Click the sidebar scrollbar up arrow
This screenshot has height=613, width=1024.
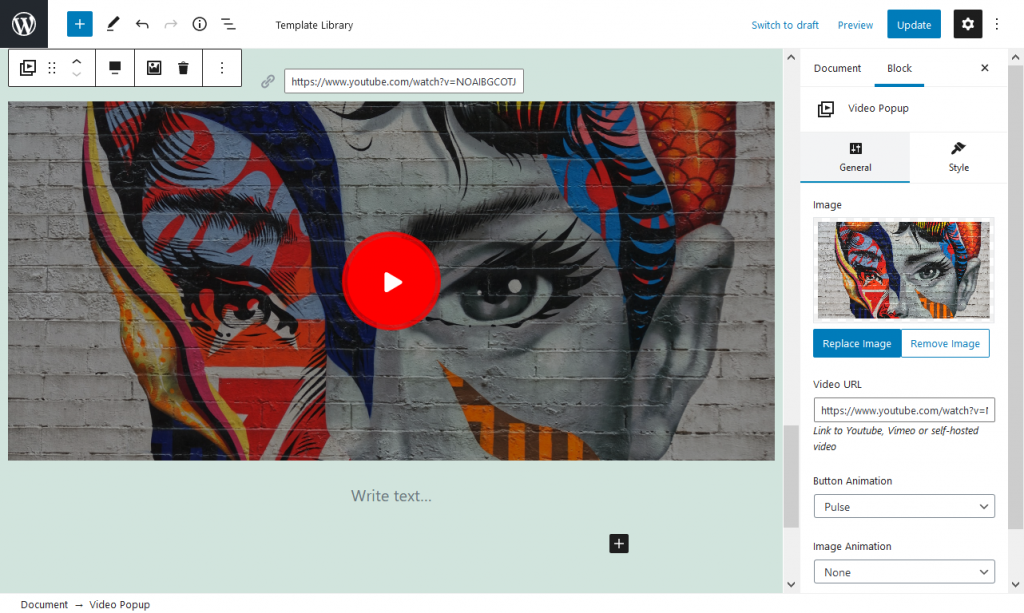pyautogui.click(x=1016, y=57)
